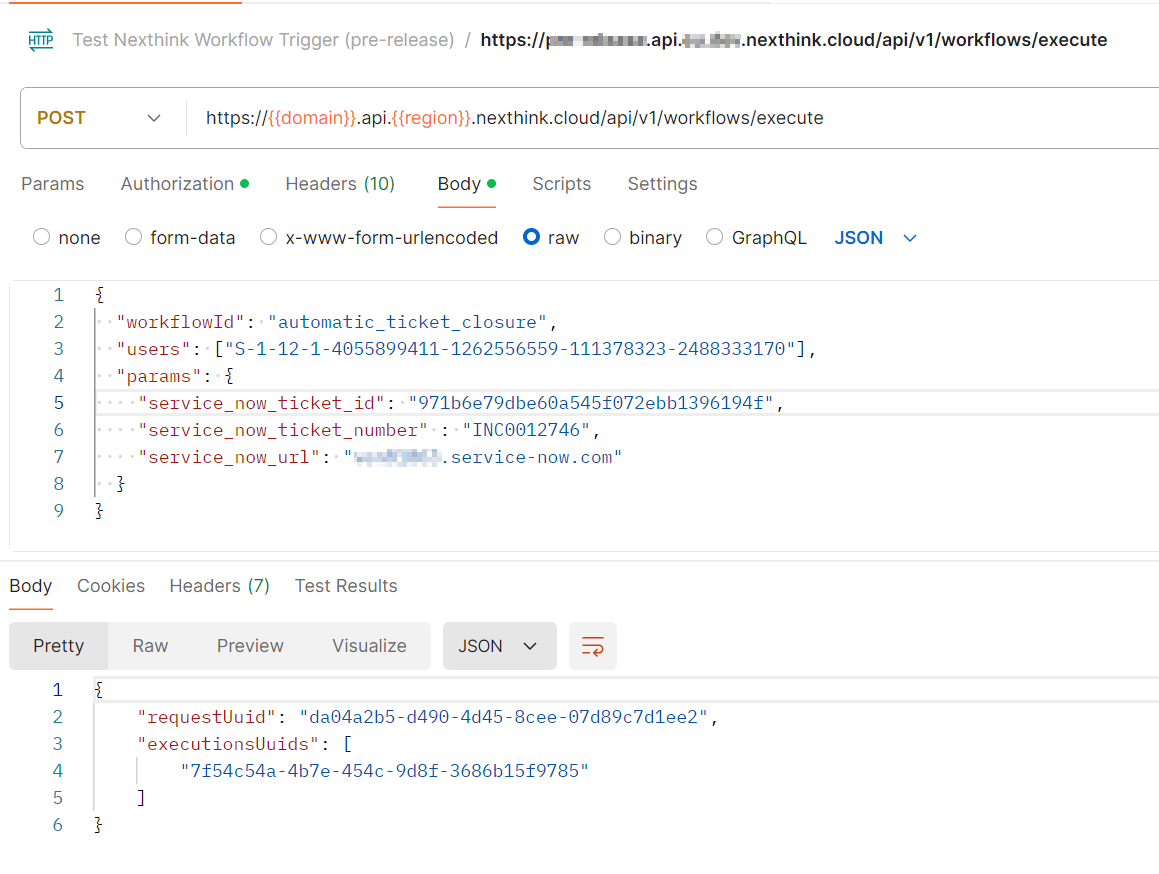
Task: Switch response view to Raw
Action: pyautogui.click(x=150, y=646)
